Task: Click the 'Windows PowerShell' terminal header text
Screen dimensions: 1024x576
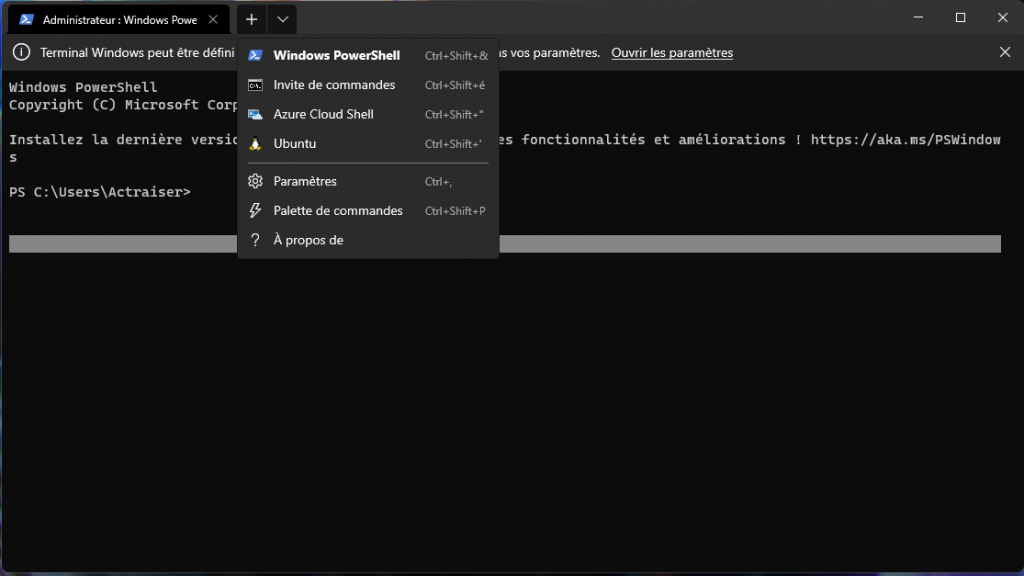Action: (x=83, y=87)
